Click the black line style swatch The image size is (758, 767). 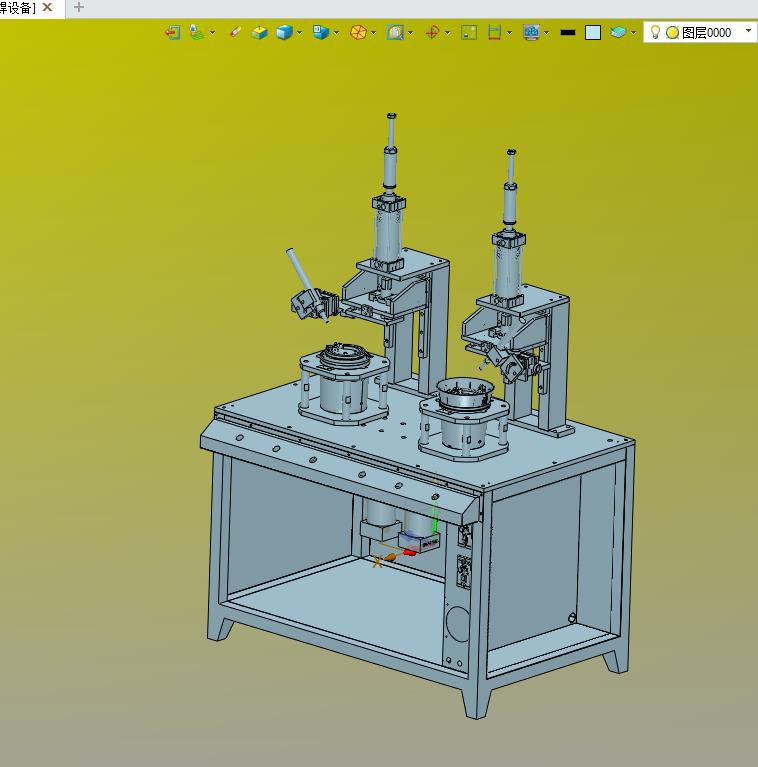568,33
